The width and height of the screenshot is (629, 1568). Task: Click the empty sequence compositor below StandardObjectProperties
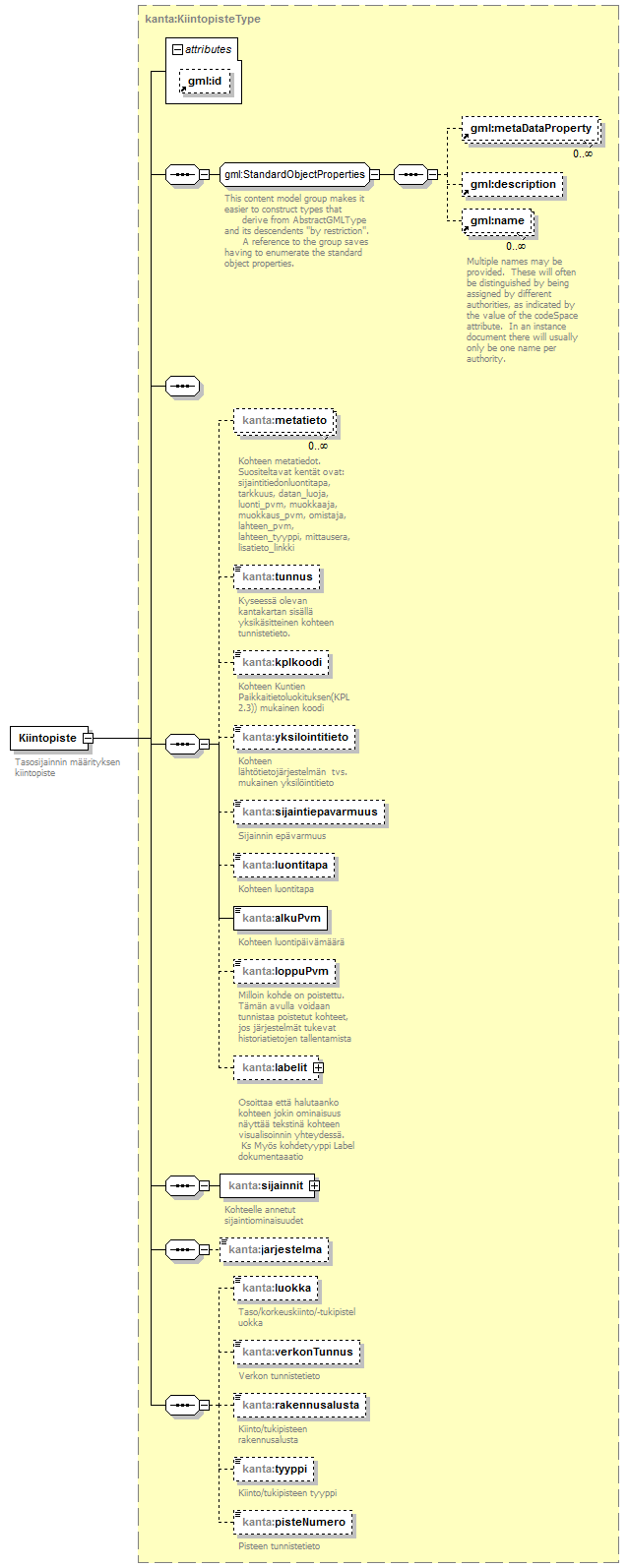[x=182, y=386]
